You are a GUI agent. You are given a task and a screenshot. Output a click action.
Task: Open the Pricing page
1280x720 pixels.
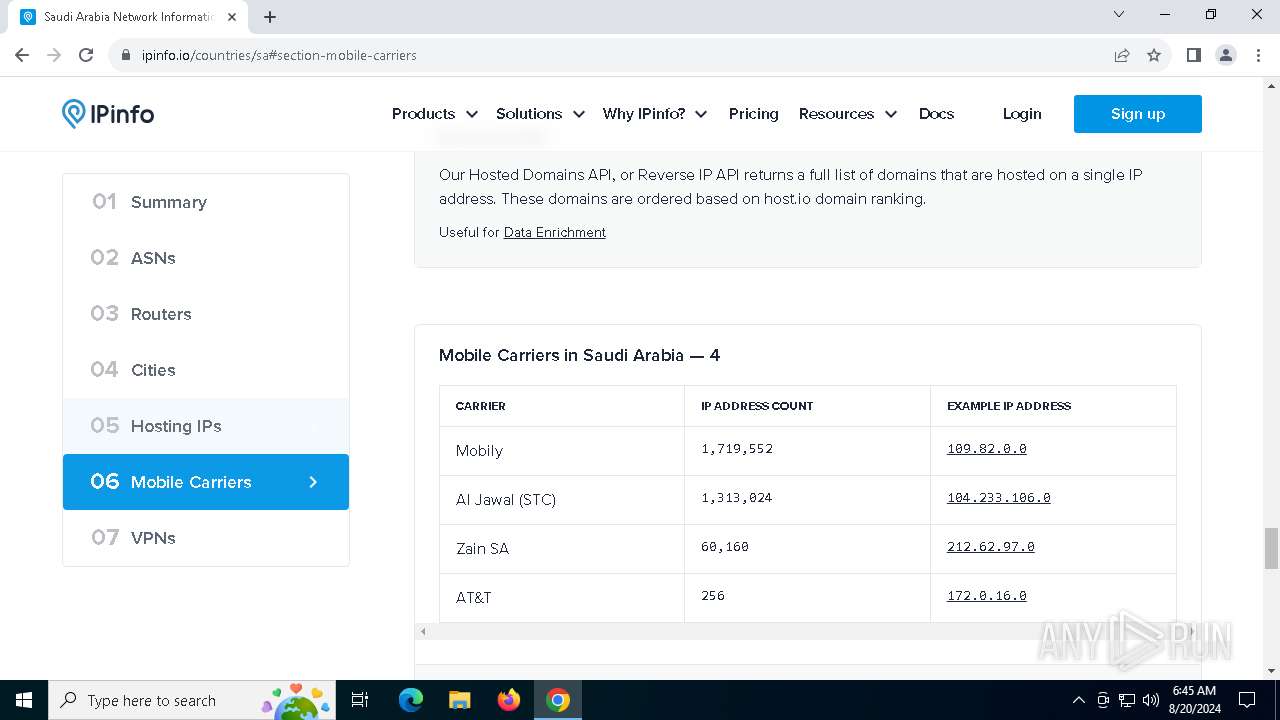click(x=753, y=114)
